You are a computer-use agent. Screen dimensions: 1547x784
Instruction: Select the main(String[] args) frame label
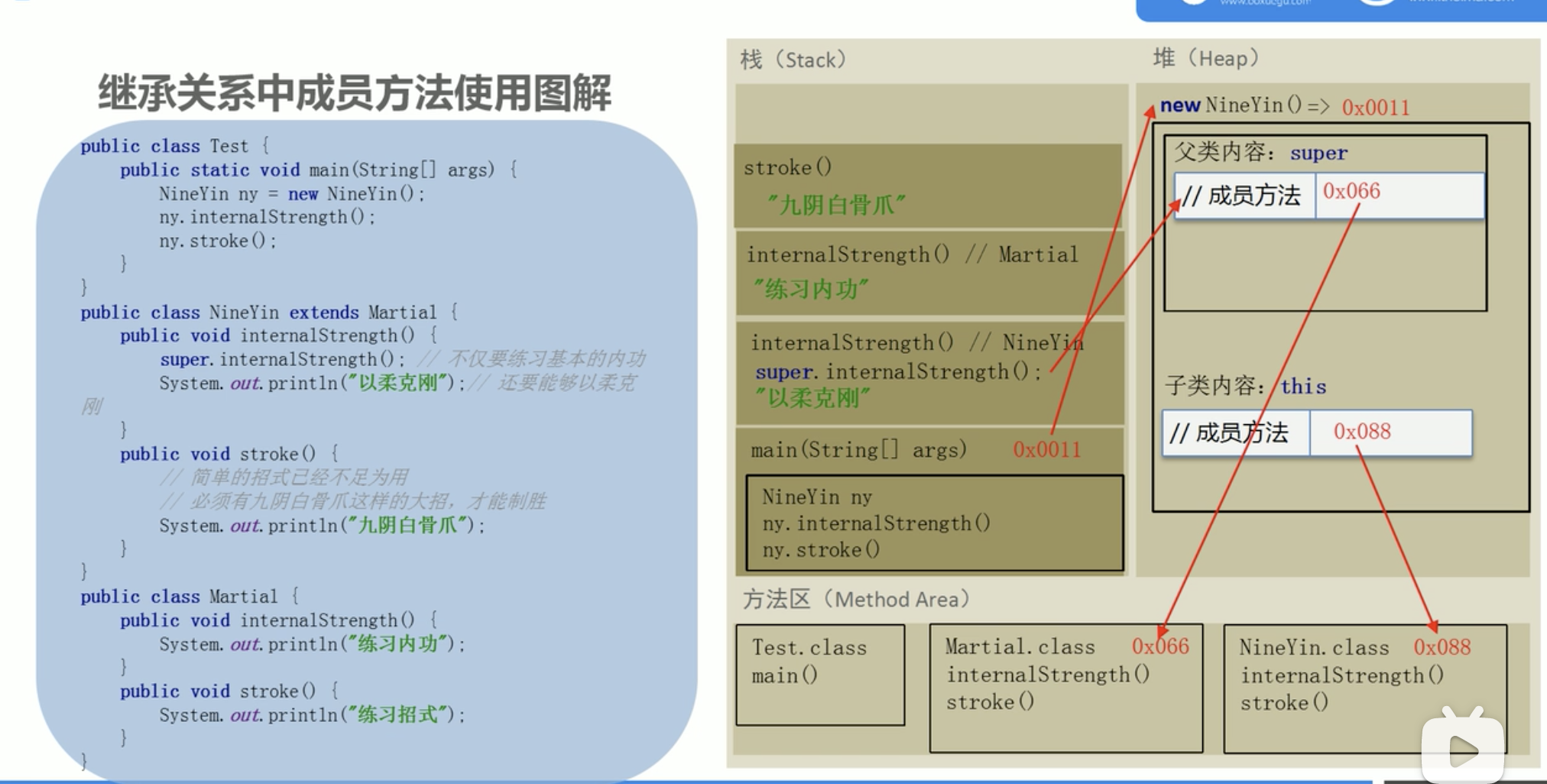858,449
